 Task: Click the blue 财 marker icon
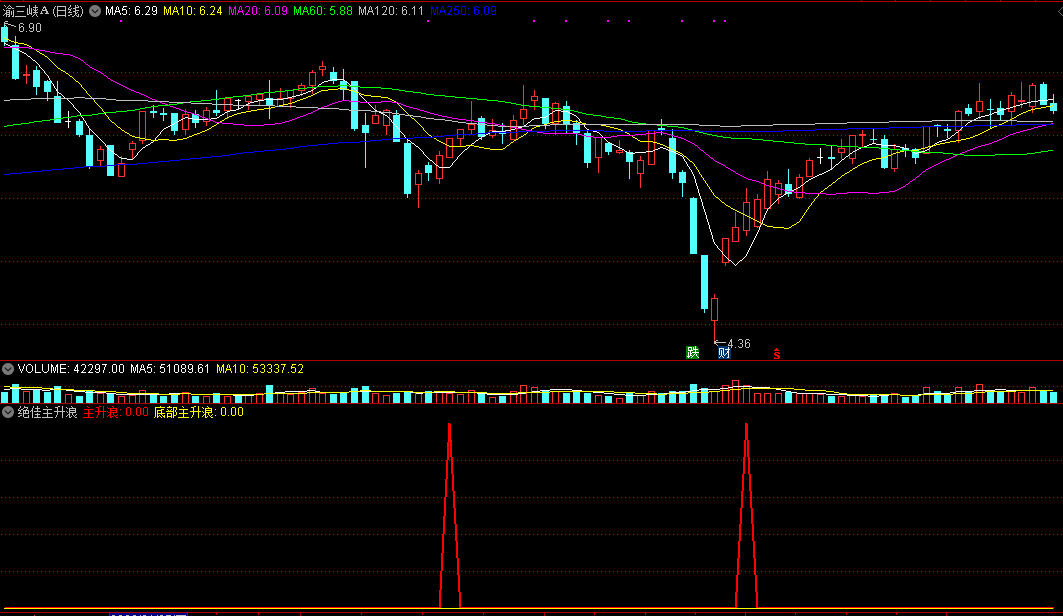pos(724,352)
